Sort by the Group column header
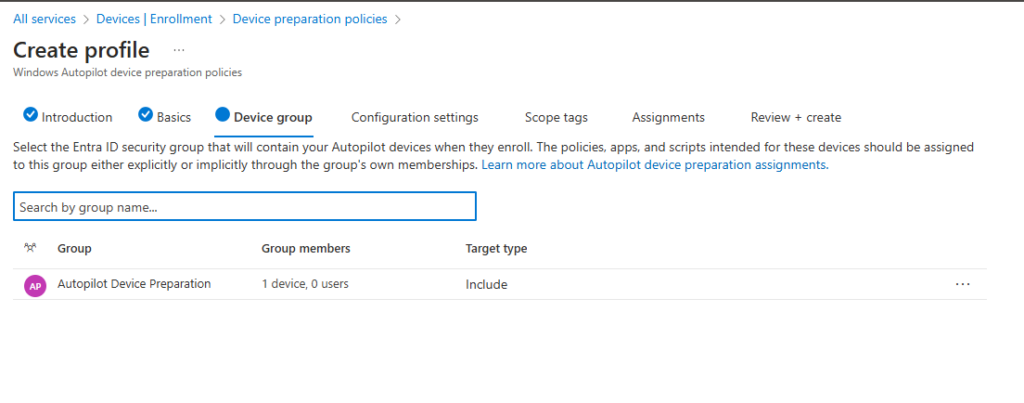This screenshot has width=1024, height=403. coord(74,248)
